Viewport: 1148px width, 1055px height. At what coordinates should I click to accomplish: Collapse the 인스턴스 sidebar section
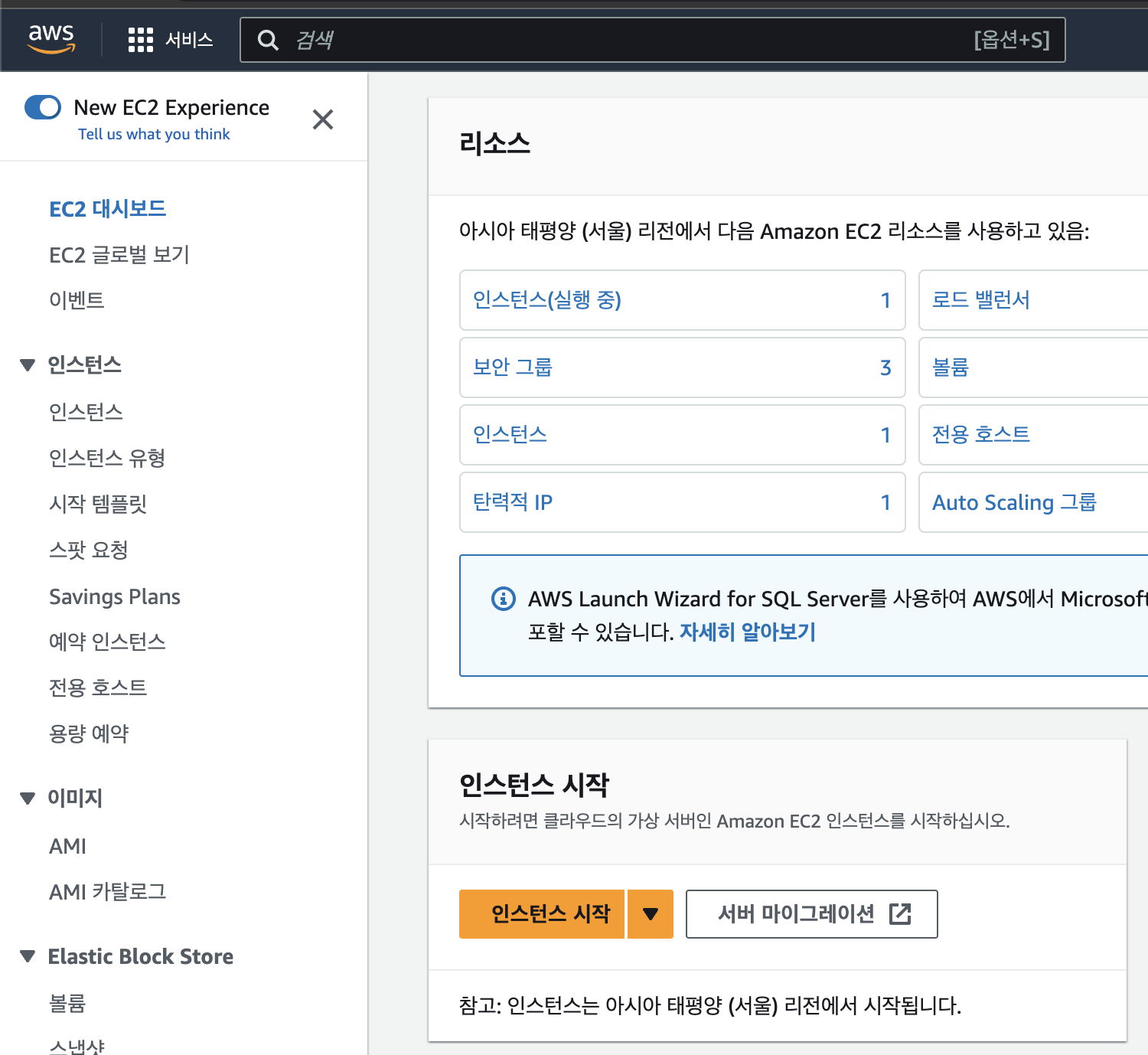coord(28,365)
